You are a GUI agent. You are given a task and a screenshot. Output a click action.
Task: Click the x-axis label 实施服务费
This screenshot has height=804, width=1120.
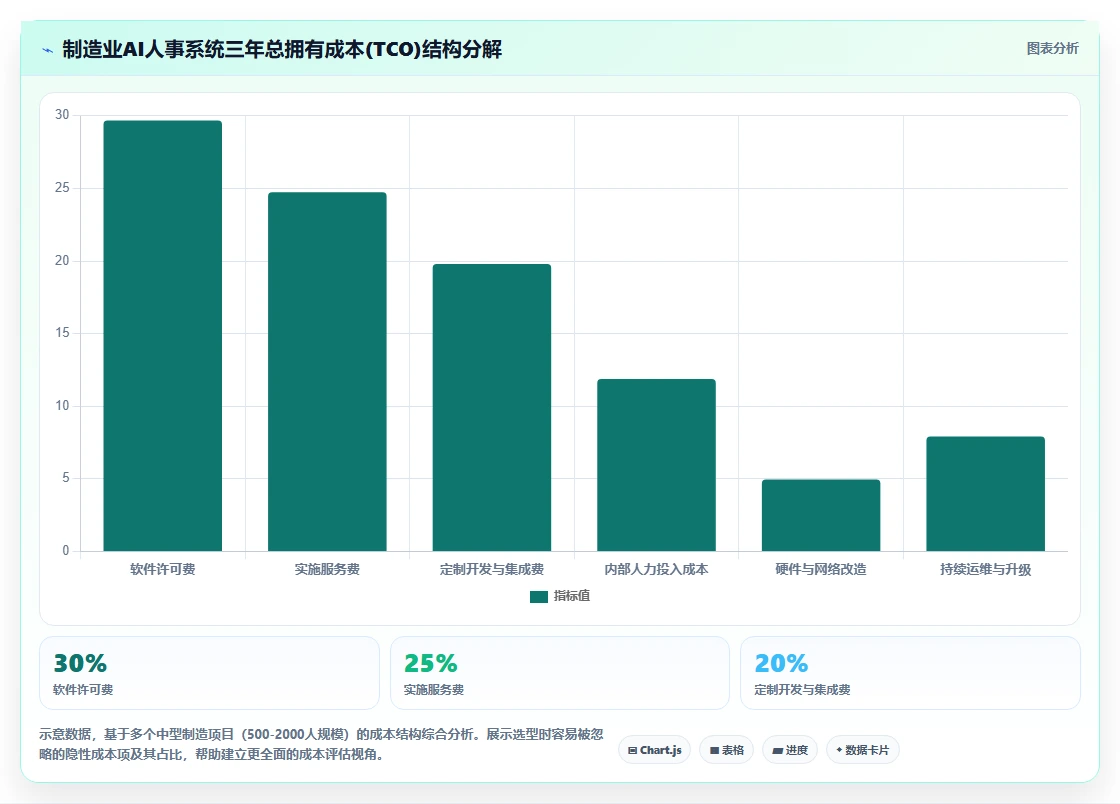(x=327, y=569)
